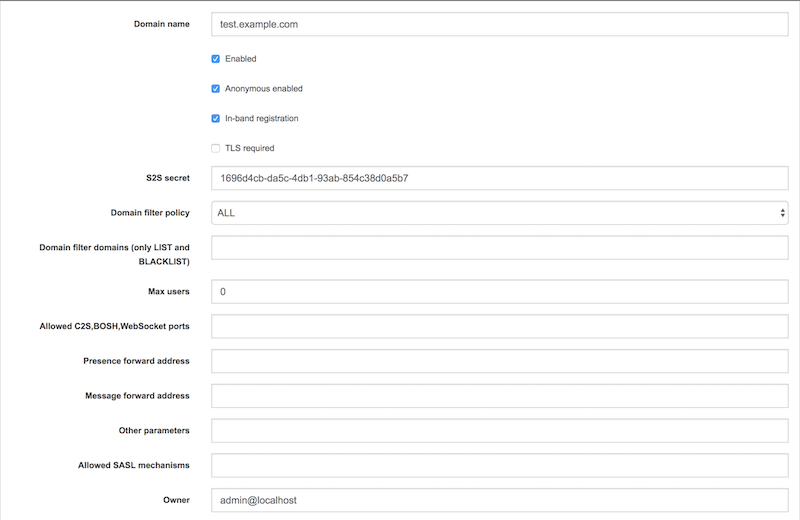Click the 'Message forward address' label
Viewport: 800px width, 520px height.
point(137,395)
